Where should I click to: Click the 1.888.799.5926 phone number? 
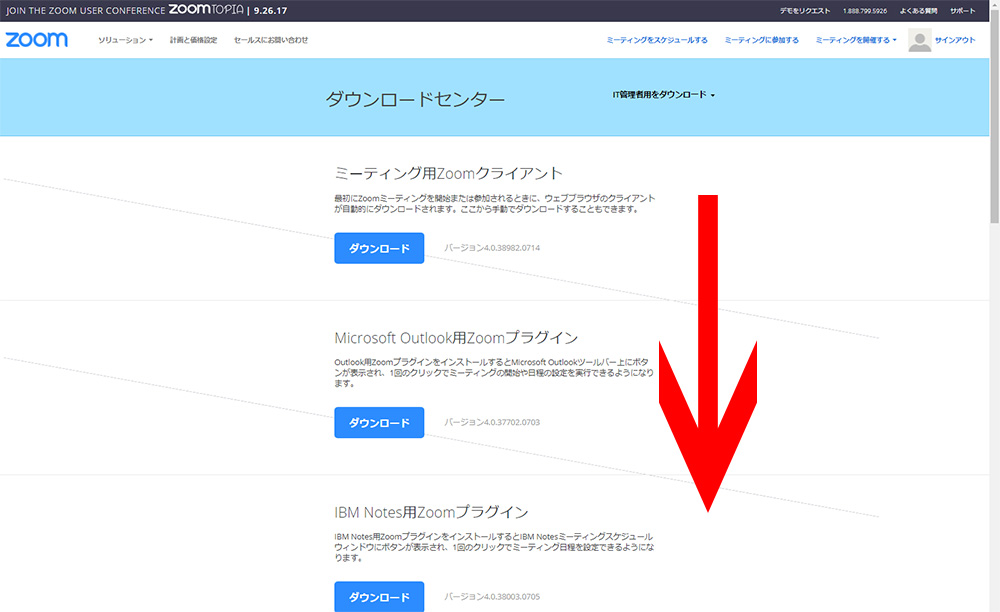click(864, 10)
